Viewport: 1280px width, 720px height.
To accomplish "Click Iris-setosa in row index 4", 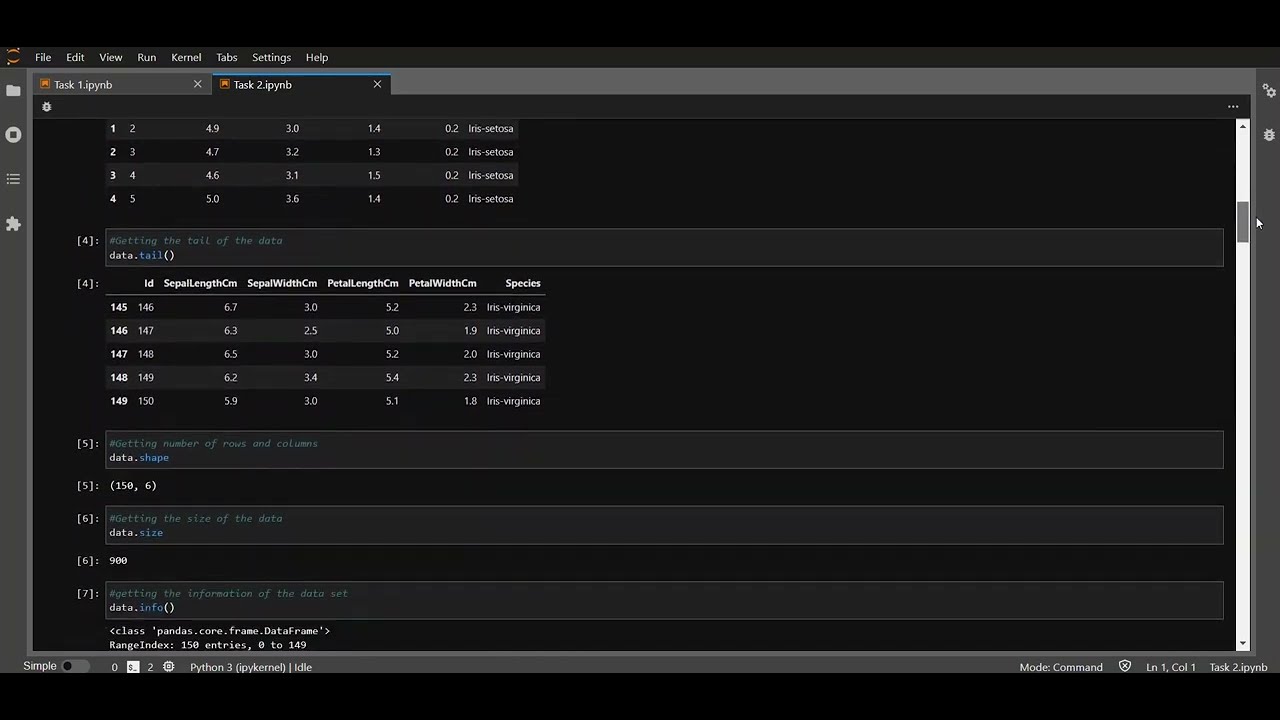I will (x=491, y=199).
